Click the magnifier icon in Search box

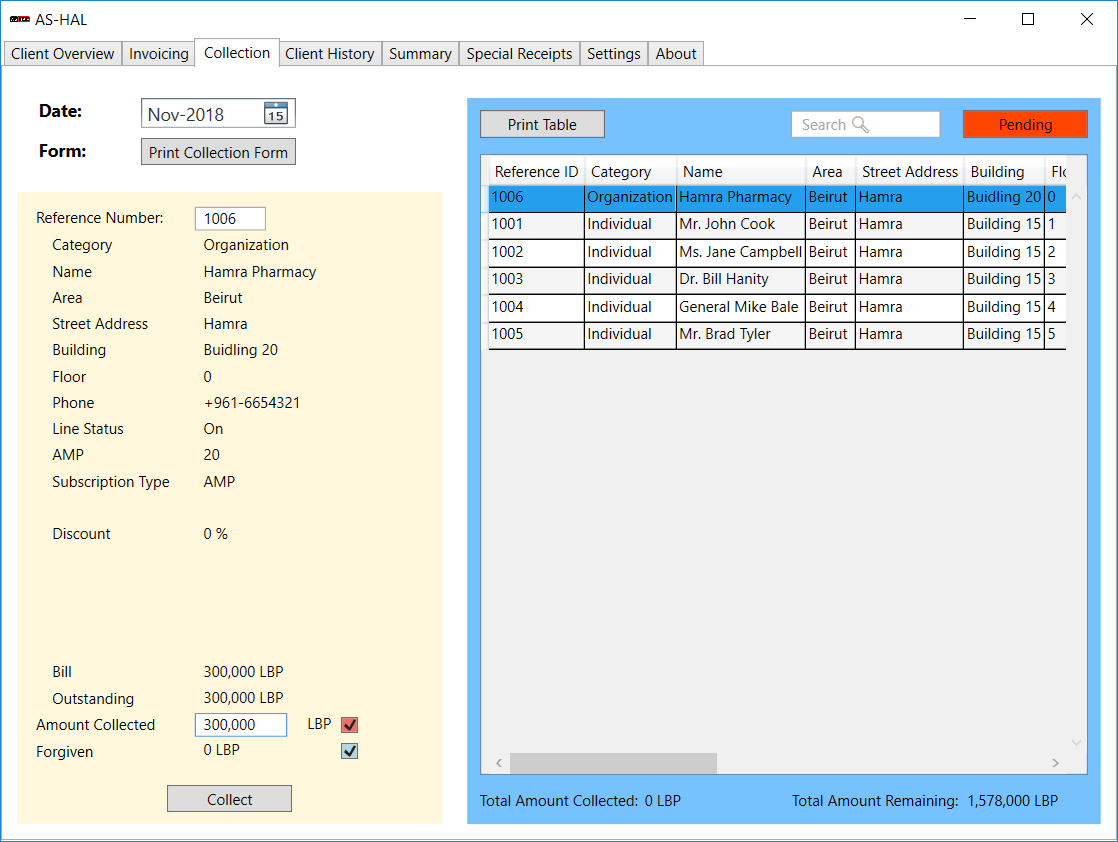[x=860, y=124]
